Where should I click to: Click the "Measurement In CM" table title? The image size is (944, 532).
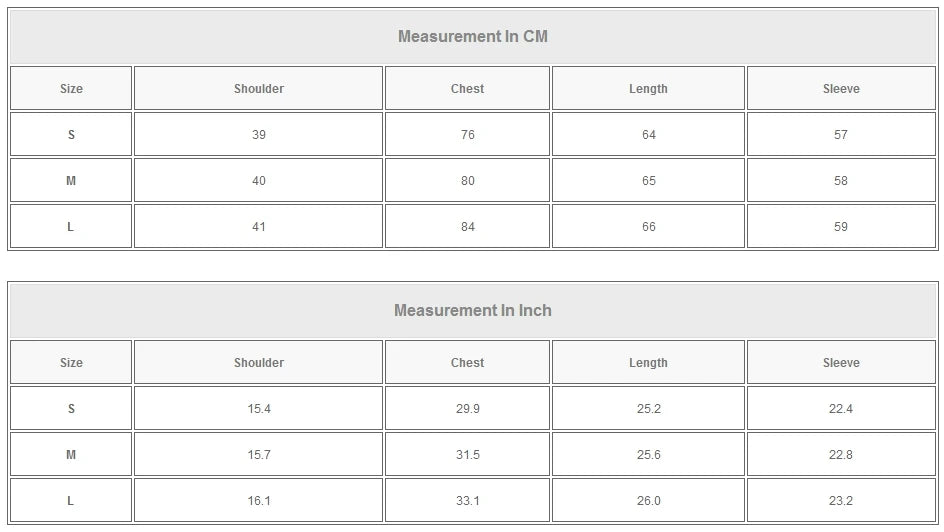coord(472,37)
